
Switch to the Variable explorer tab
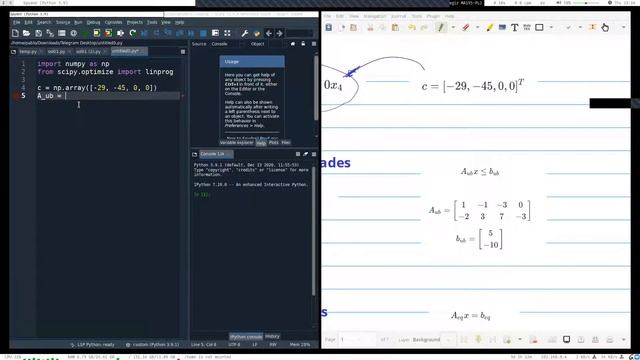click(236, 143)
